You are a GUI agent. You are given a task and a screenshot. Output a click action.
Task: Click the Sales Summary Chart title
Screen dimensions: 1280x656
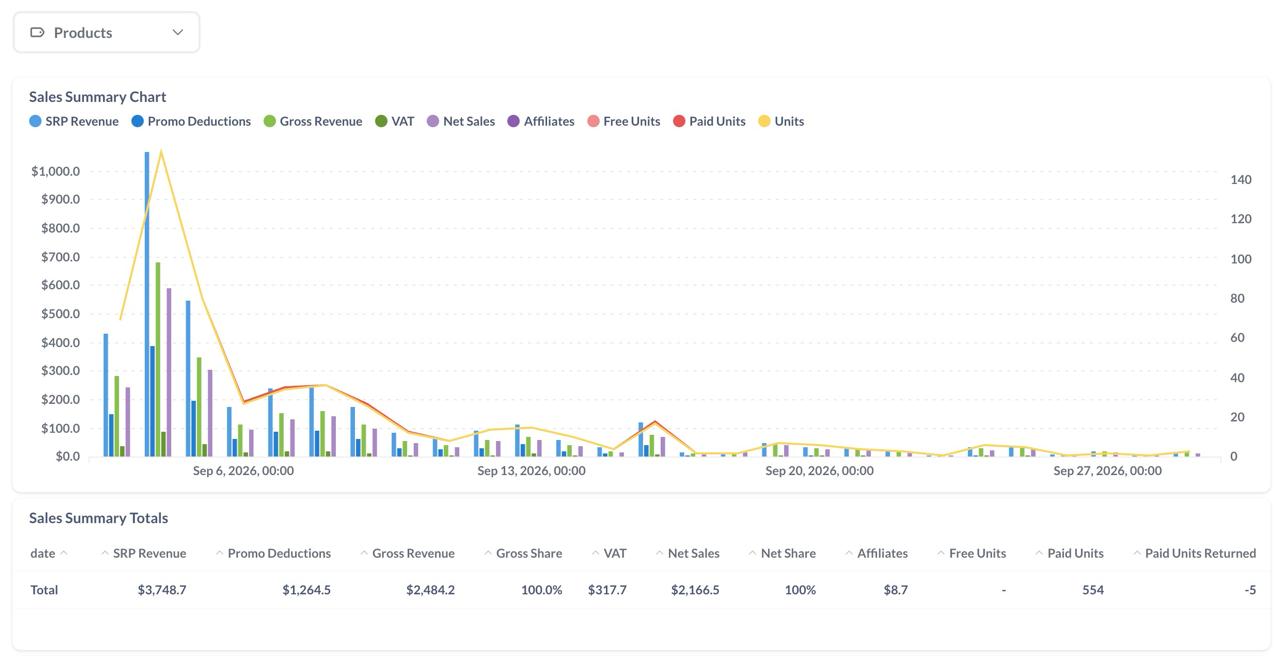98,97
